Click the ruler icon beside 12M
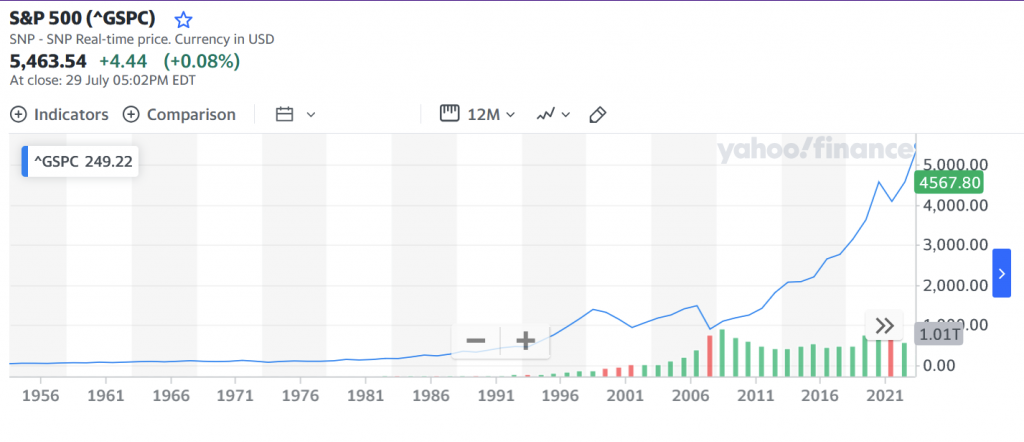This screenshot has height=442, width=1024. click(449, 114)
